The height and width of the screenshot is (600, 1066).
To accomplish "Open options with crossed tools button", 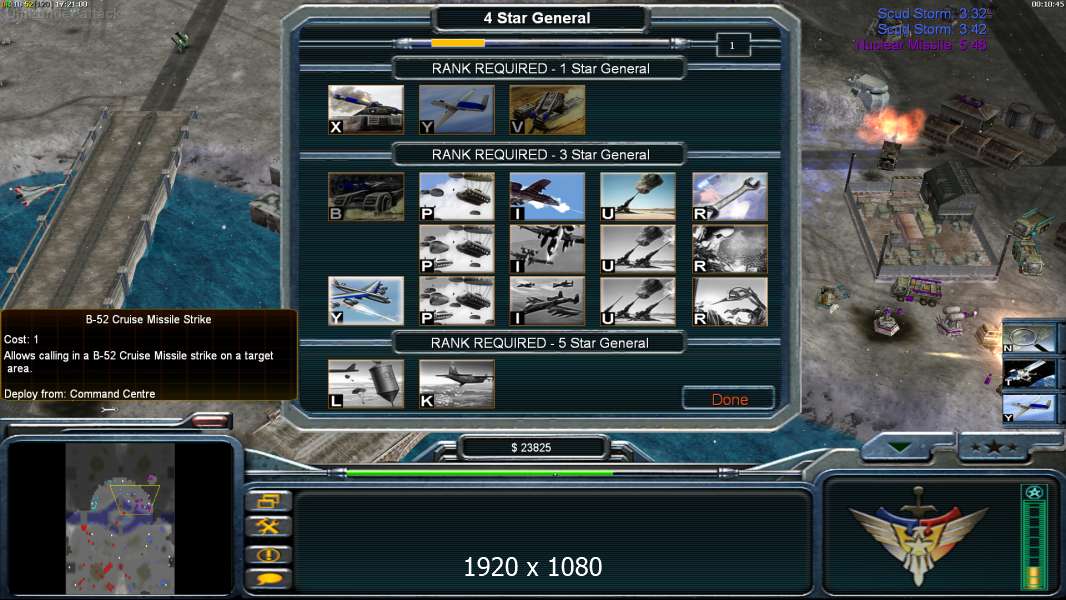I will 269,527.
